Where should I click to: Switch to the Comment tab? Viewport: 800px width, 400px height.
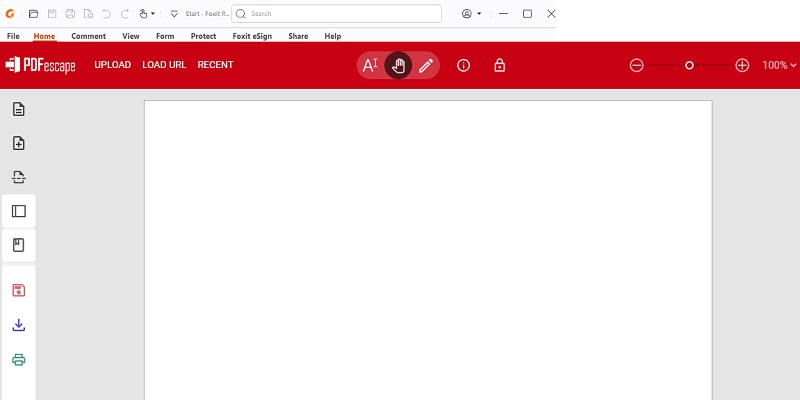tap(88, 36)
